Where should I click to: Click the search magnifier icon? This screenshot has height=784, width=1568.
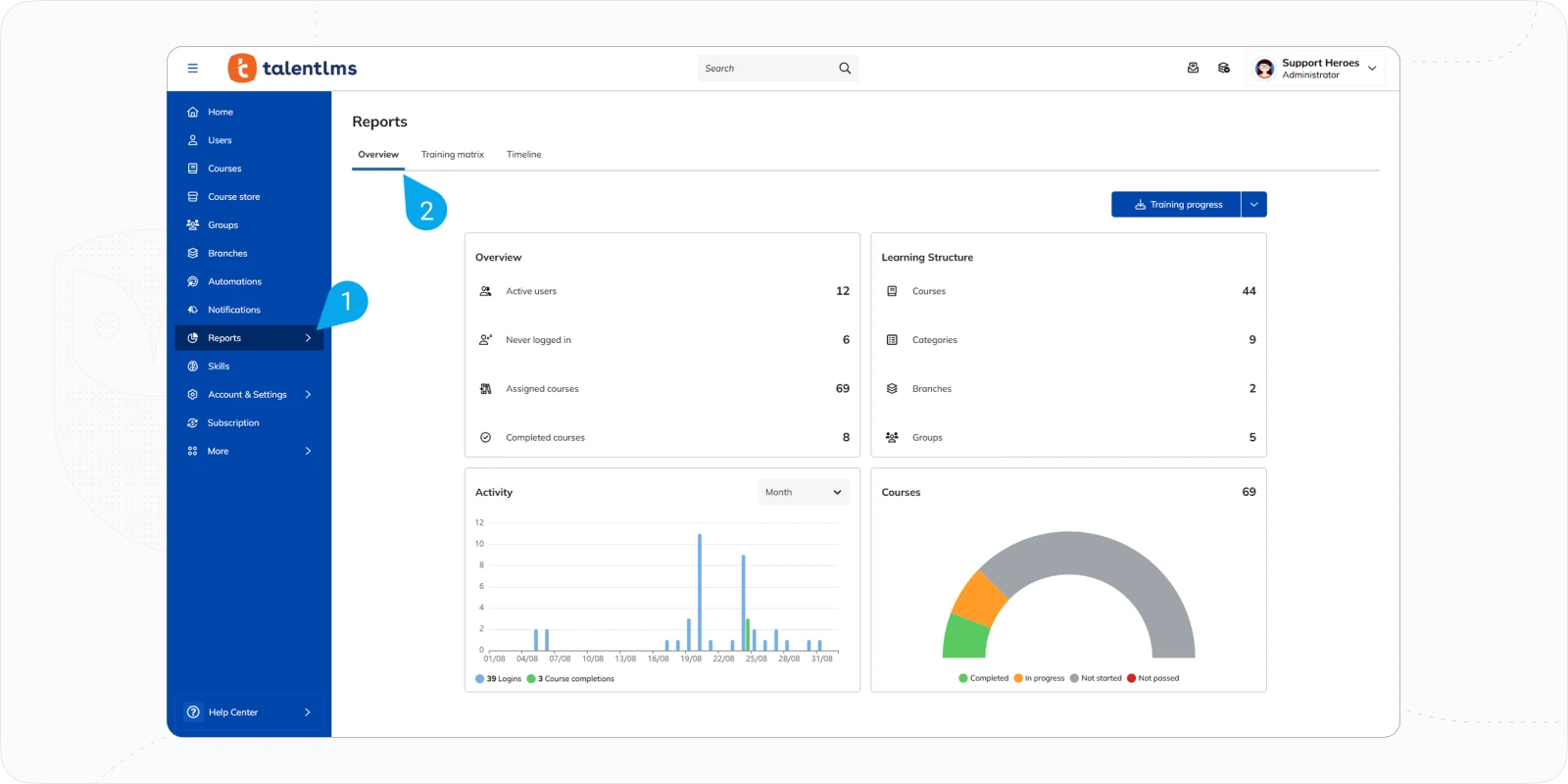point(845,69)
